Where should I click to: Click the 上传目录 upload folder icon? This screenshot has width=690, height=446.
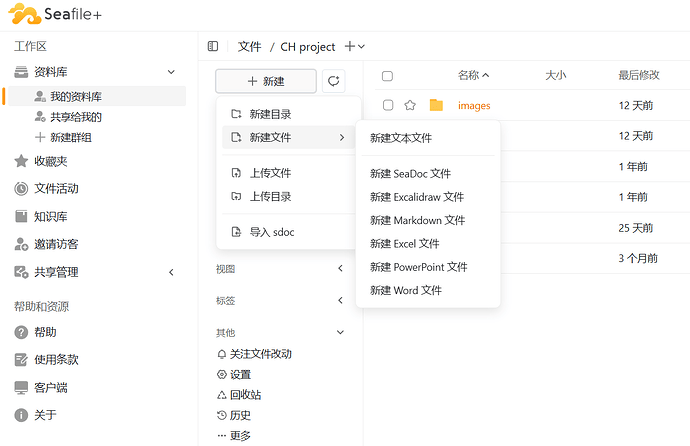236,196
